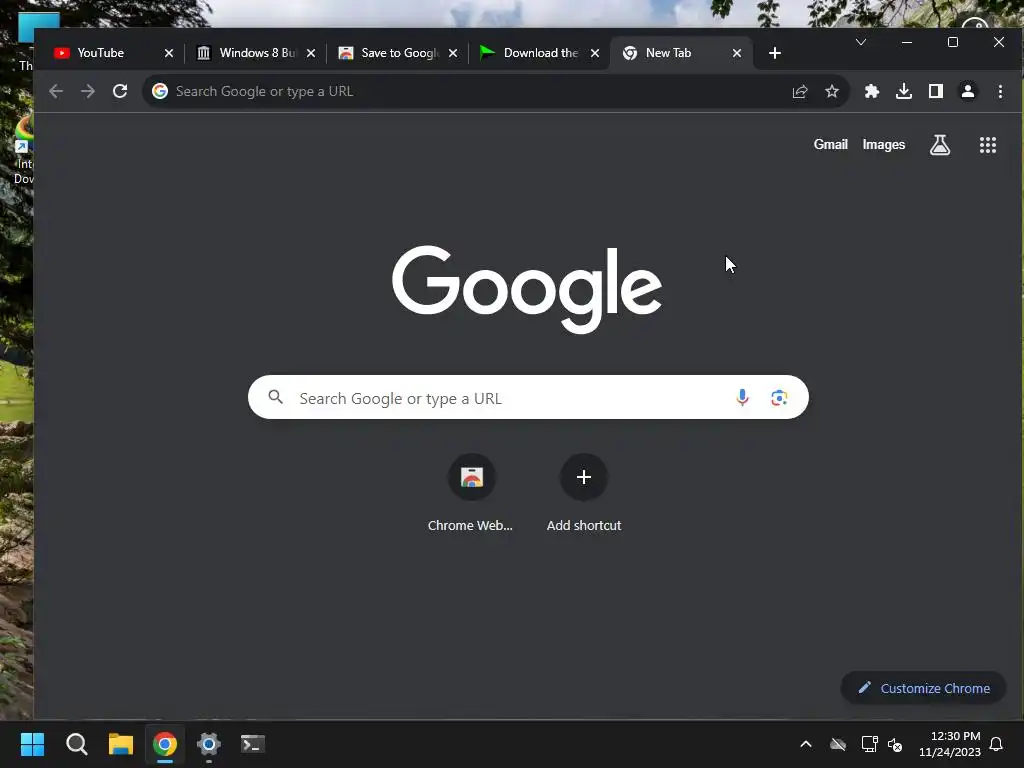Screen dimensions: 1024x768
Task: Close the Download the tab
Action: [x=594, y=53]
